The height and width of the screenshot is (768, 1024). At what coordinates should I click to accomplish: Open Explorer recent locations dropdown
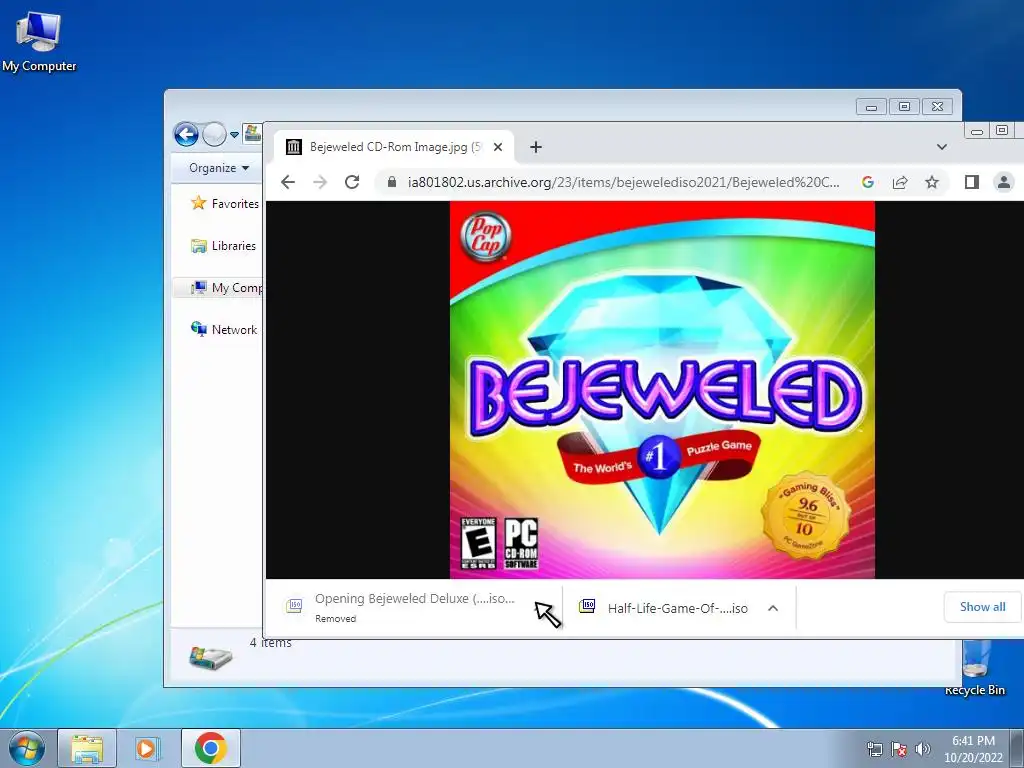(x=234, y=135)
